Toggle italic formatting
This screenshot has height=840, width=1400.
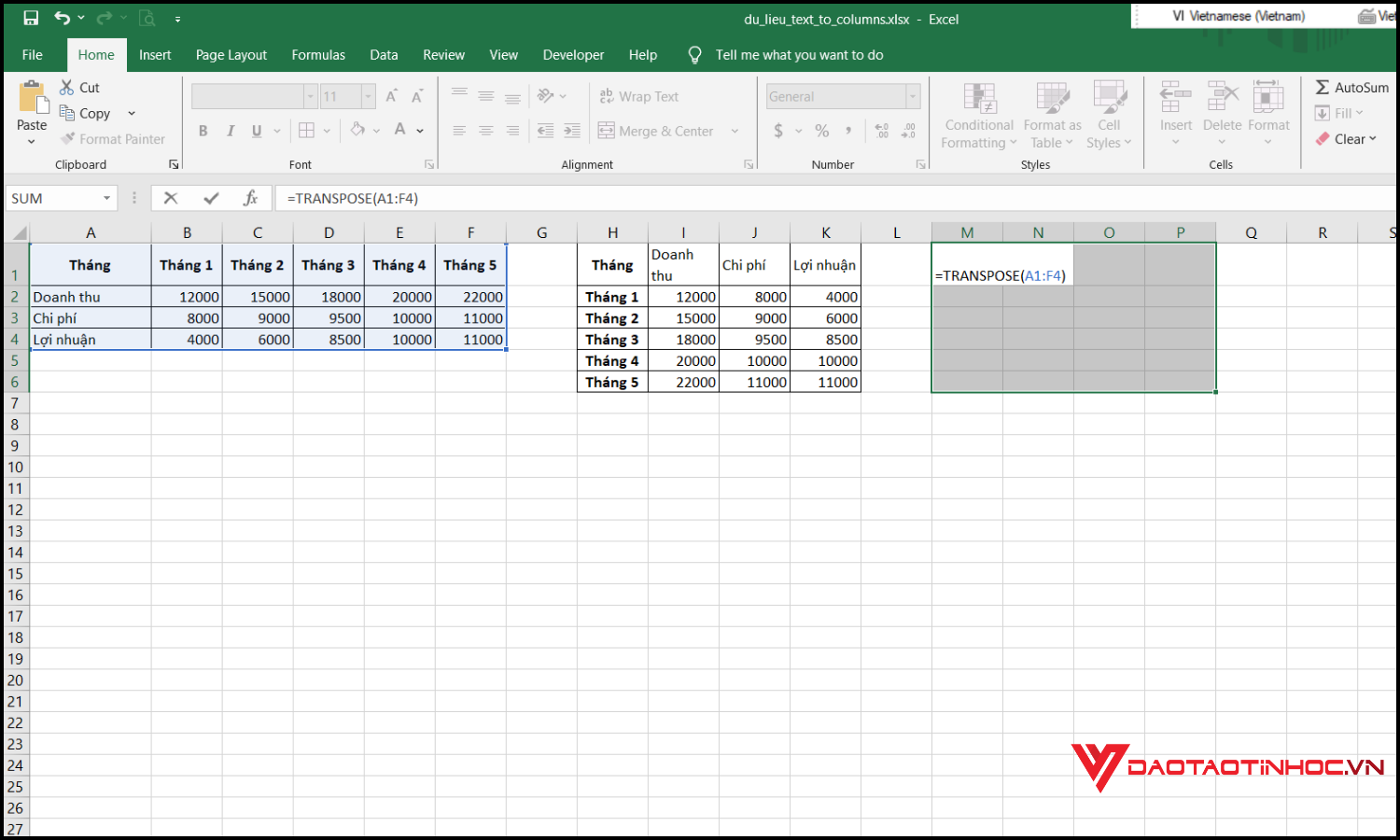(x=230, y=131)
